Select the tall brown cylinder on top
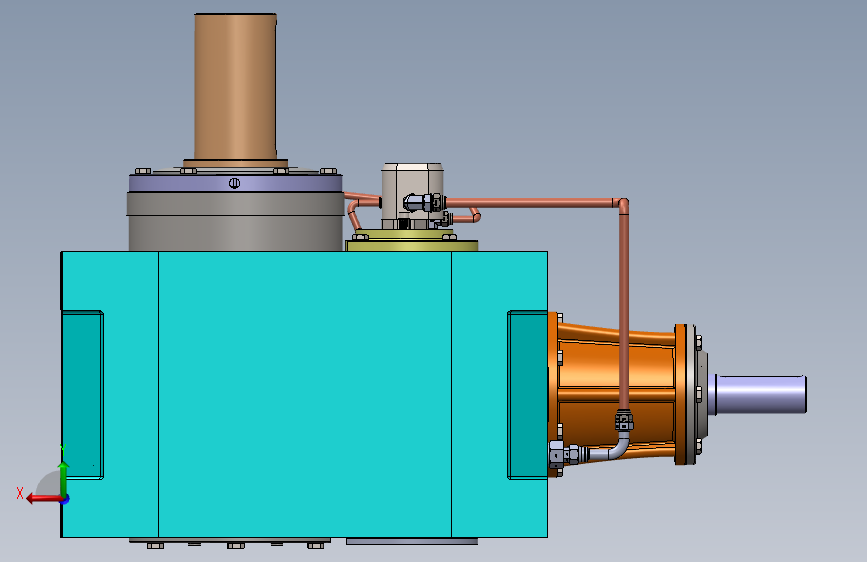This screenshot has height=562, width=867. (x=235, y=87)
